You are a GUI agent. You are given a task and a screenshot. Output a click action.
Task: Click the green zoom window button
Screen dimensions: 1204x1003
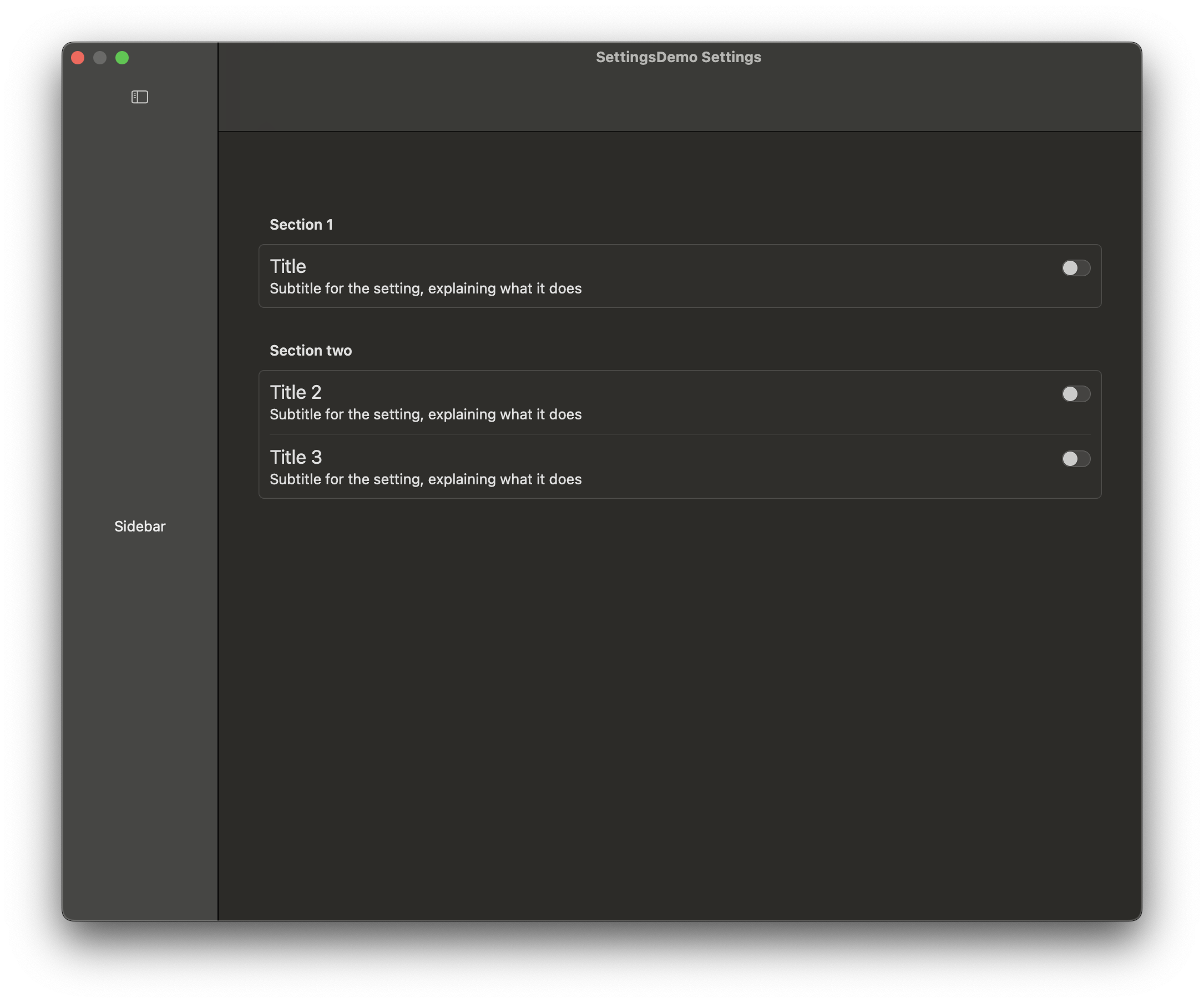(x=123, y=57)
